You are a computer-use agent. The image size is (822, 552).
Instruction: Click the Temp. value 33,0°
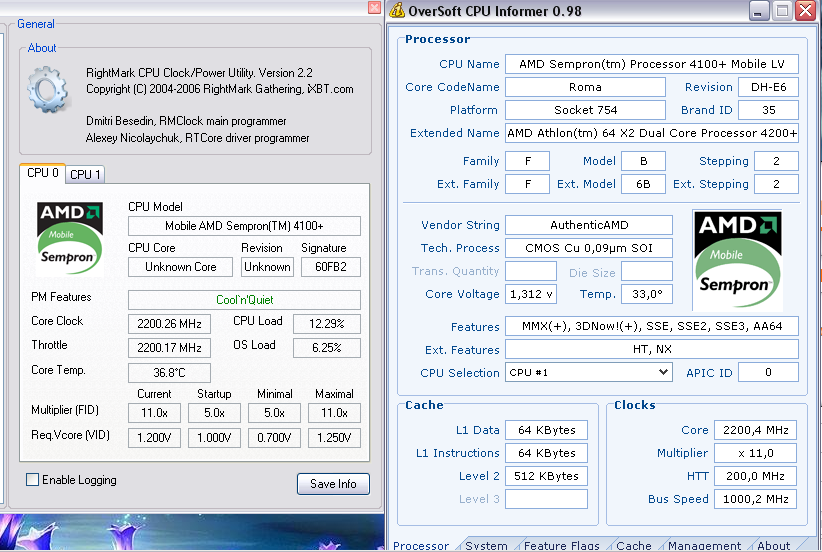click(x=647, y=294)
